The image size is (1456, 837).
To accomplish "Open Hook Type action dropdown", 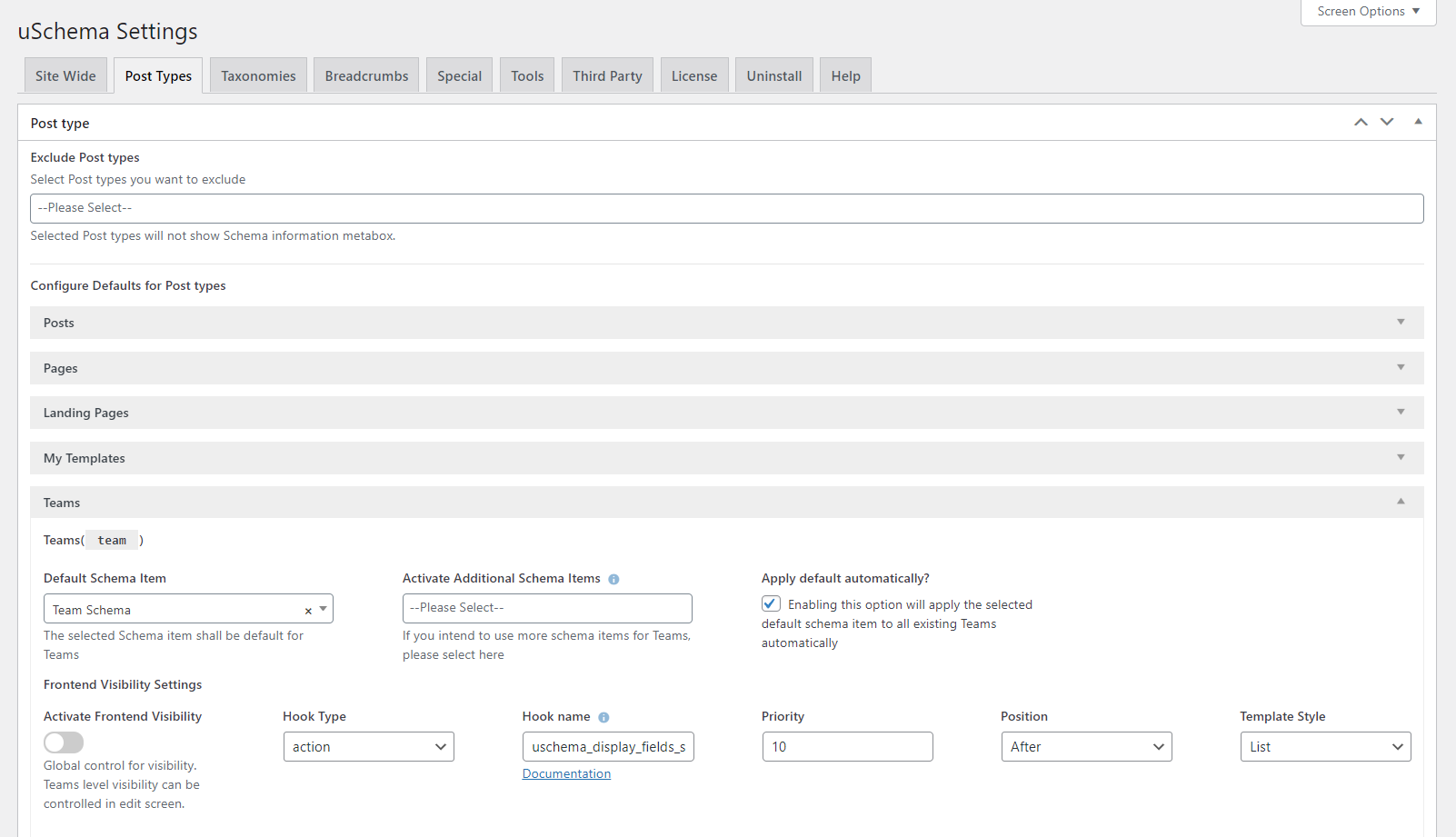I will pyautogui.click(x=368, y=747).
